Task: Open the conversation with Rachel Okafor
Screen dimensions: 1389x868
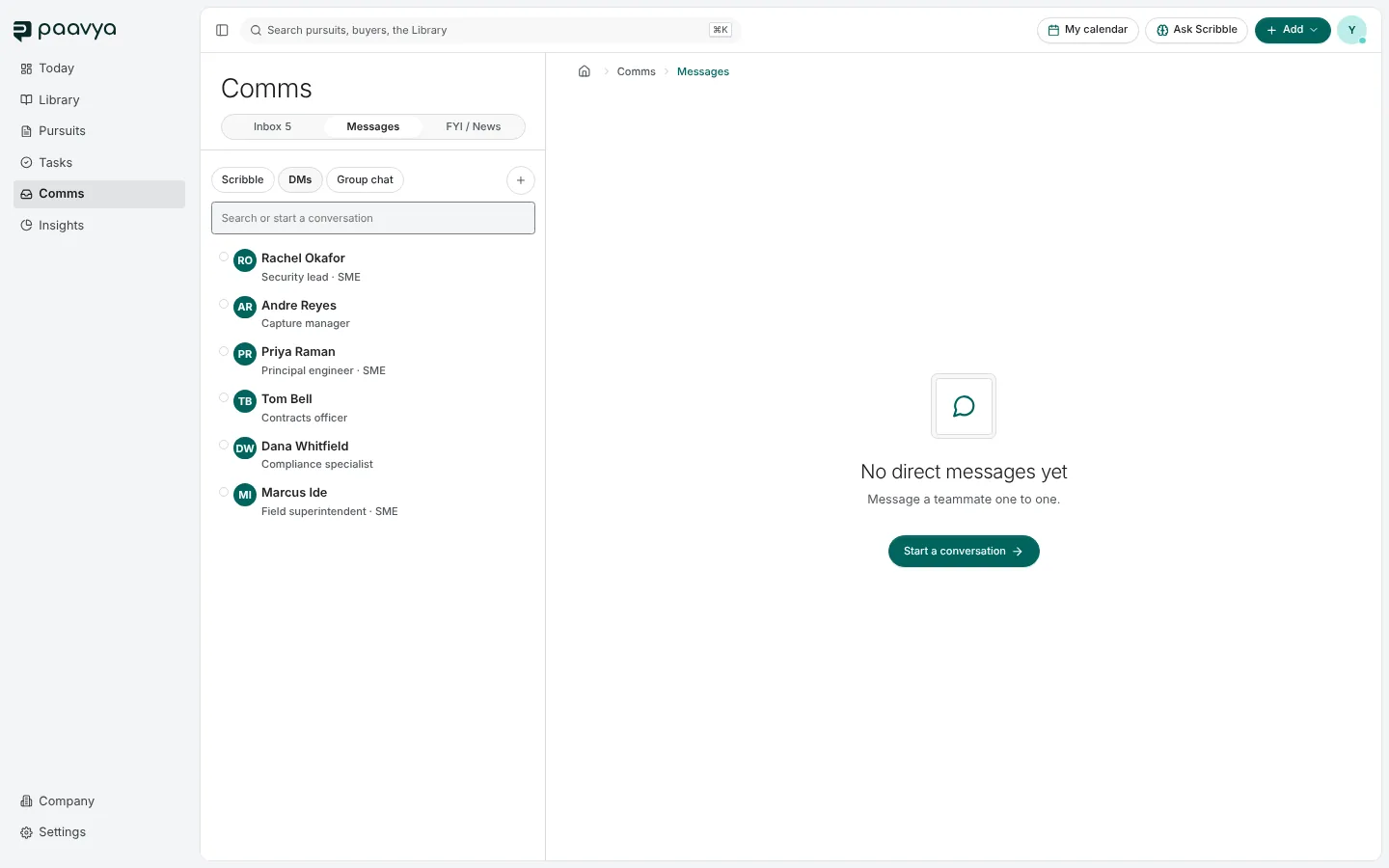Action: (373, 267)
